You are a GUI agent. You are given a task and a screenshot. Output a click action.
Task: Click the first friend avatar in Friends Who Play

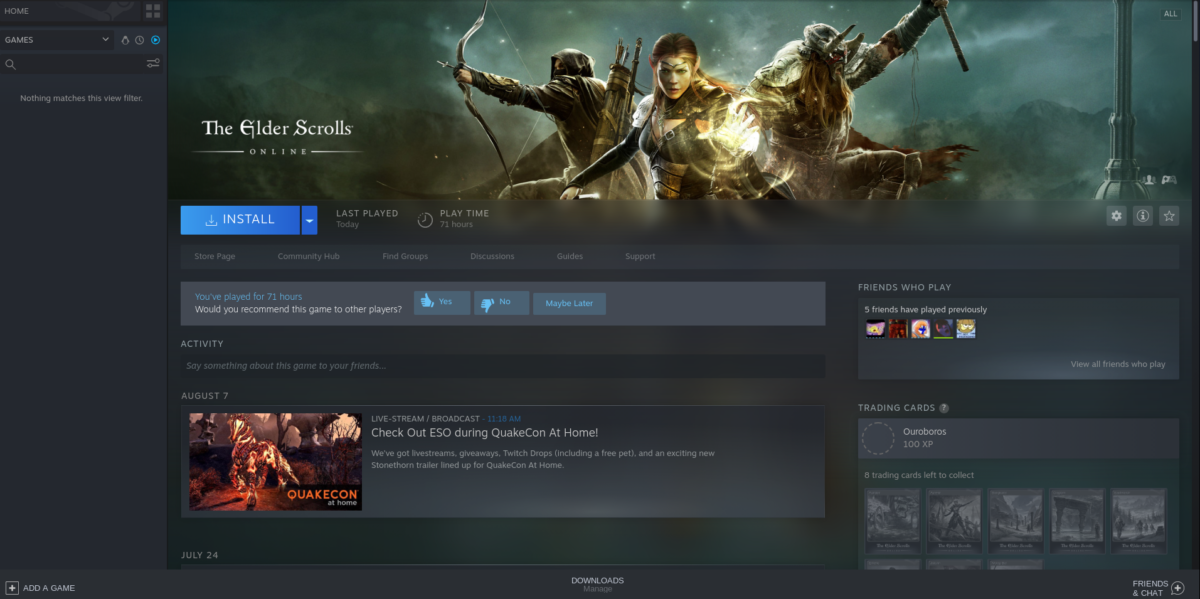pos(875,329)
